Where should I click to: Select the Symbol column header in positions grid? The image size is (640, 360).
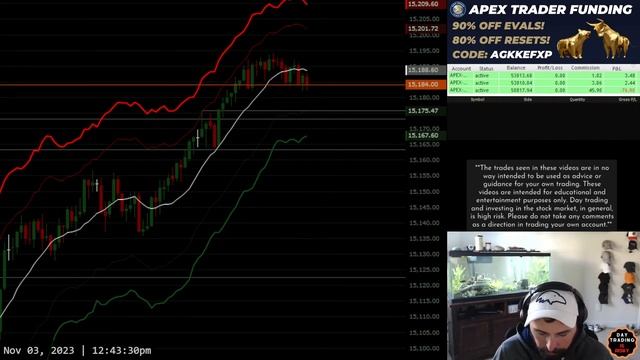pyautogui.click(x=478, y=100)
